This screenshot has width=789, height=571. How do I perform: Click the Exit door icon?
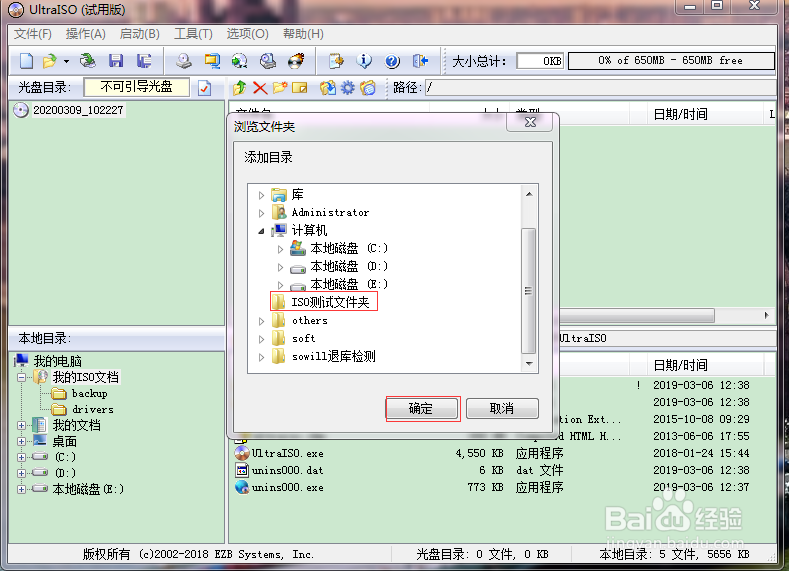pyautogui.click(x=420, y=61)
